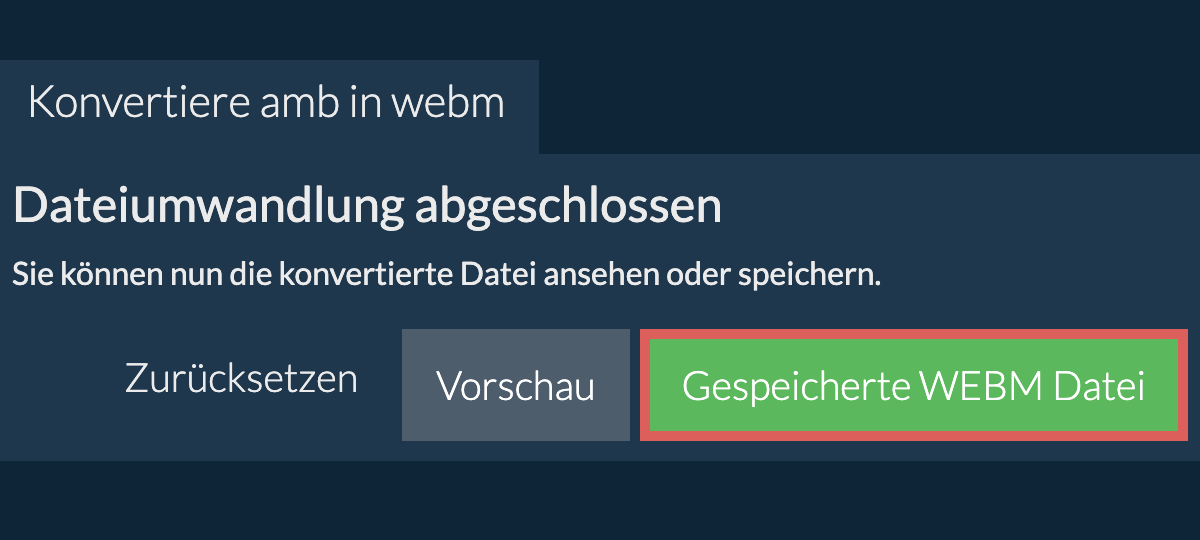Click the Konvertiere tab title

click(266, 104)
